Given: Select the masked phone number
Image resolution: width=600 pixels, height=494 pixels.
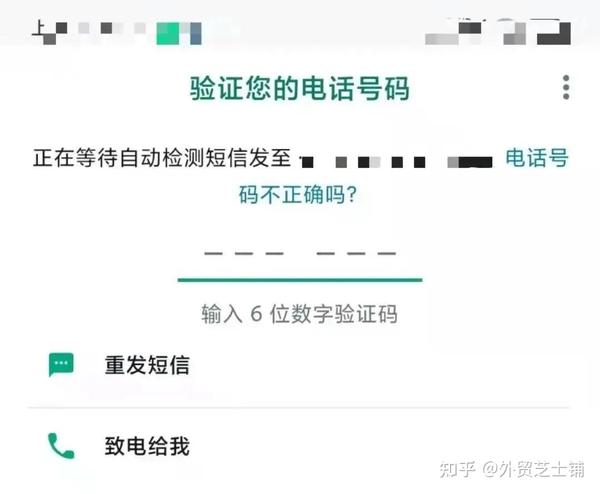Looking at the screenshot, I should [397, 162].
